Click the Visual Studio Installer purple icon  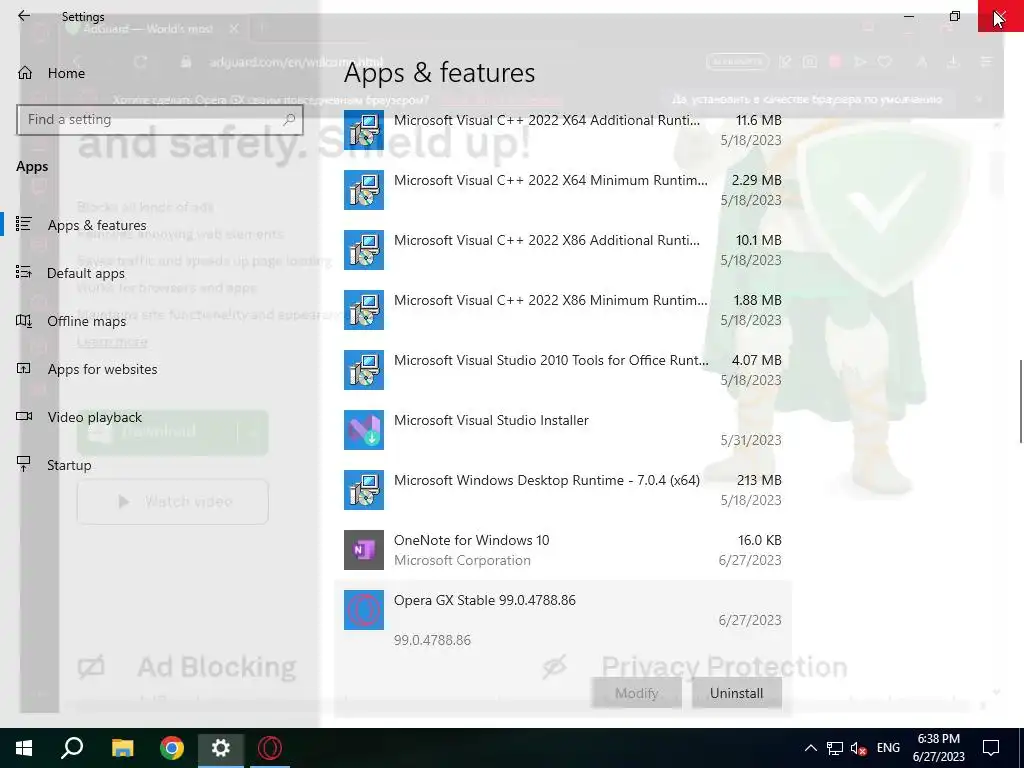(x=364, y=430)
